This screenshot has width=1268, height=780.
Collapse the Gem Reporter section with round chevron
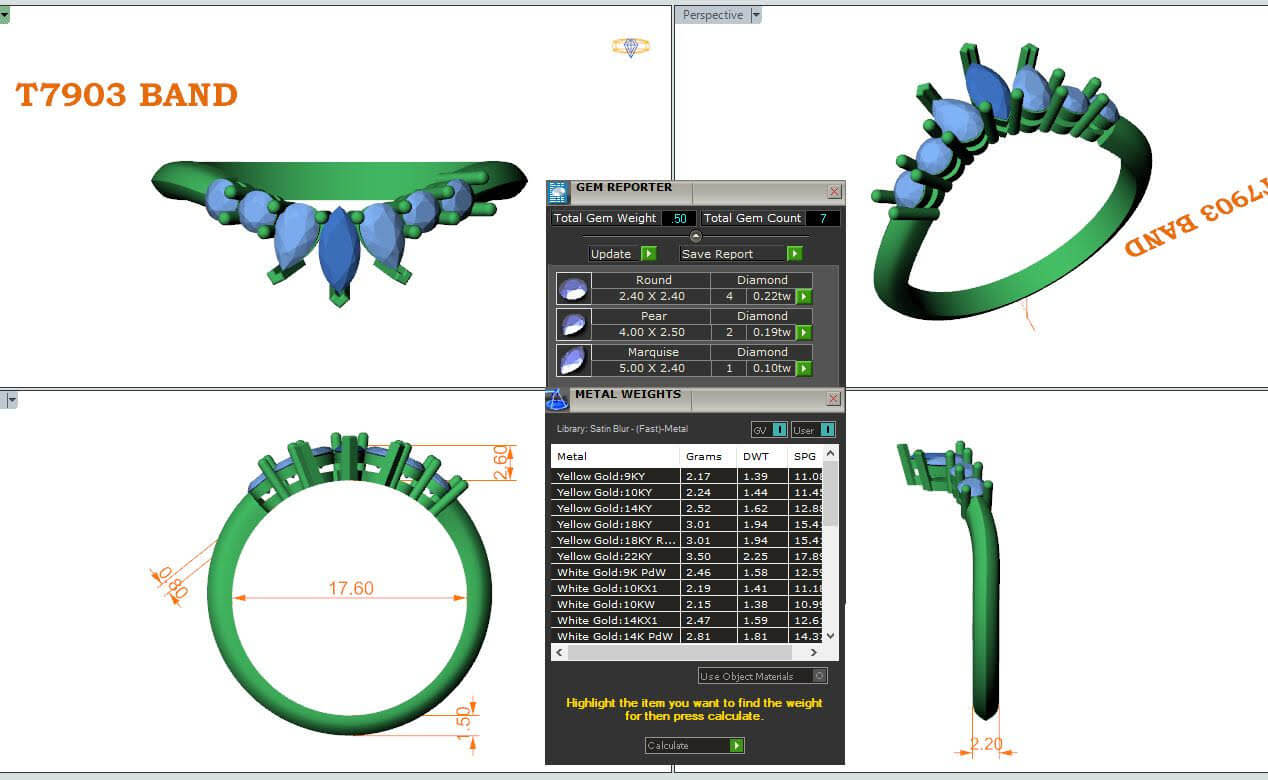click(x=696, y=236)
